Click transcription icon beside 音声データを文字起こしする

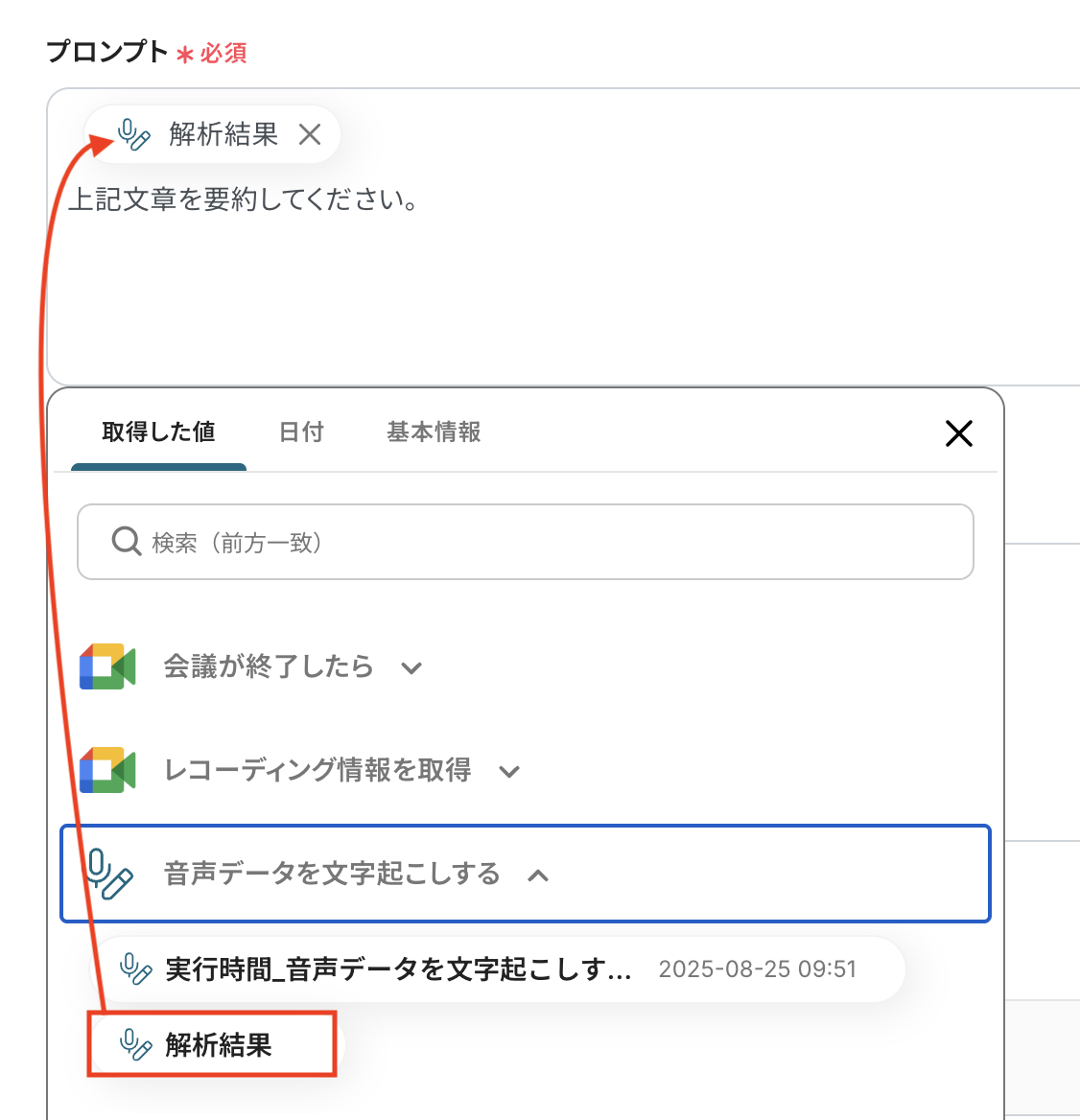point(108,874)
